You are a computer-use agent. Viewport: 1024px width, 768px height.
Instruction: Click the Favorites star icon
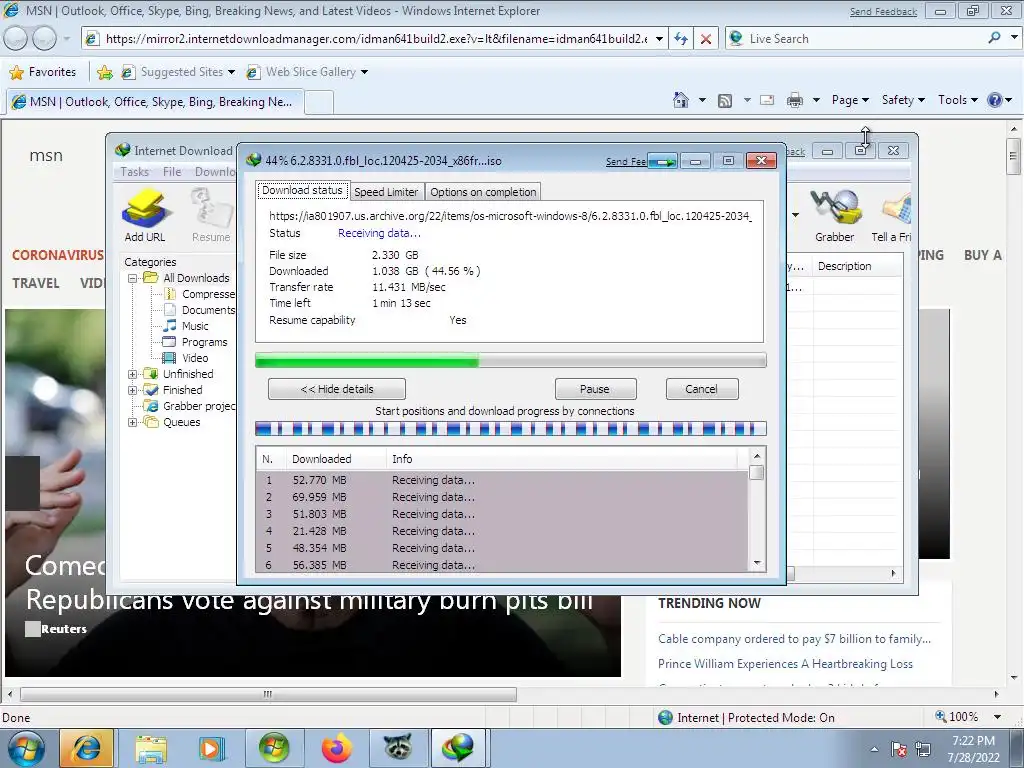(17, 72)
